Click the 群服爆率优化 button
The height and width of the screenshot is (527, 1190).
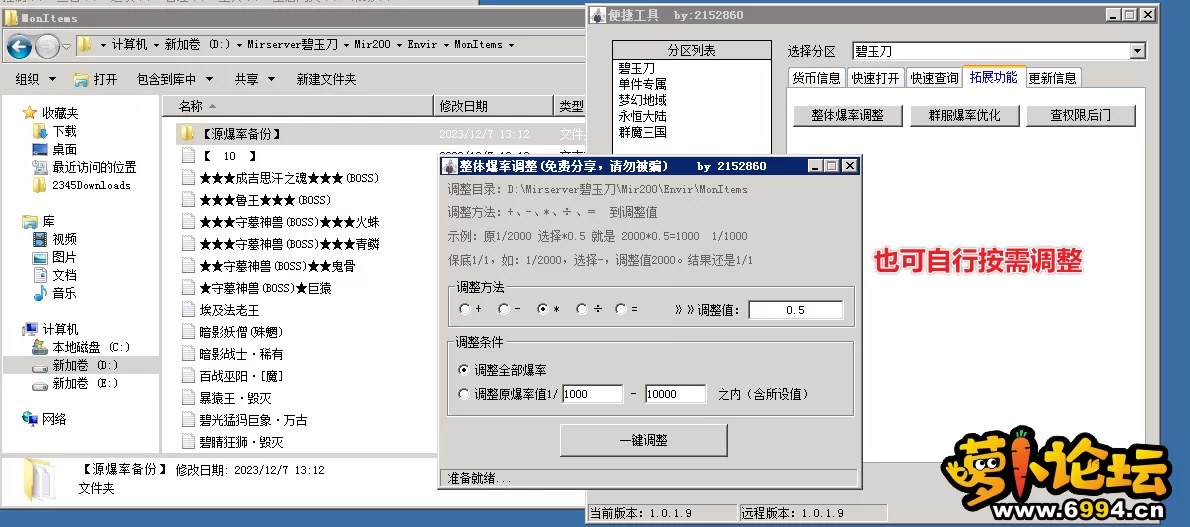coord(964,115)
